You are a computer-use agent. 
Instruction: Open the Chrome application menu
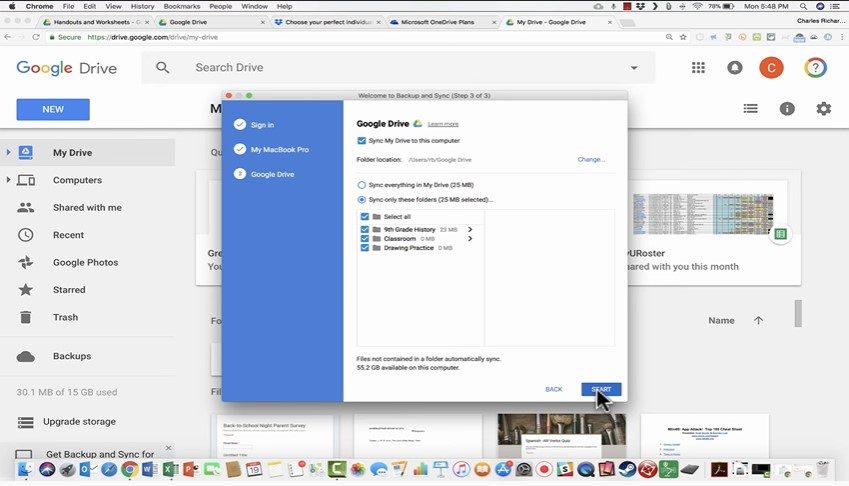click(x=40, y=6)
